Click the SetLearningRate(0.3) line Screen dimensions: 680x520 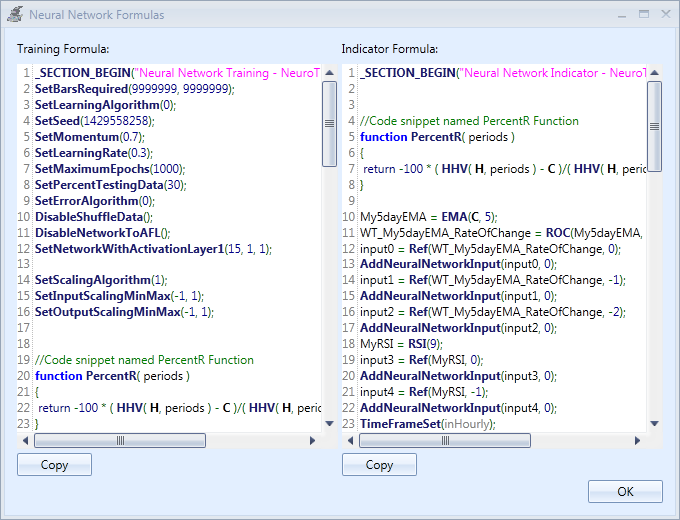tap(94, 153)
